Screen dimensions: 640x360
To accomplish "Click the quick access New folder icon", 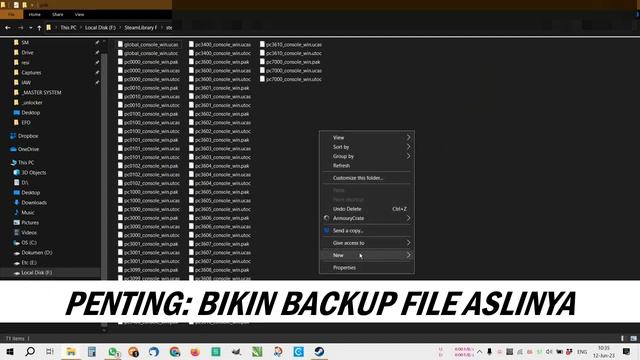I will point(24,5).
